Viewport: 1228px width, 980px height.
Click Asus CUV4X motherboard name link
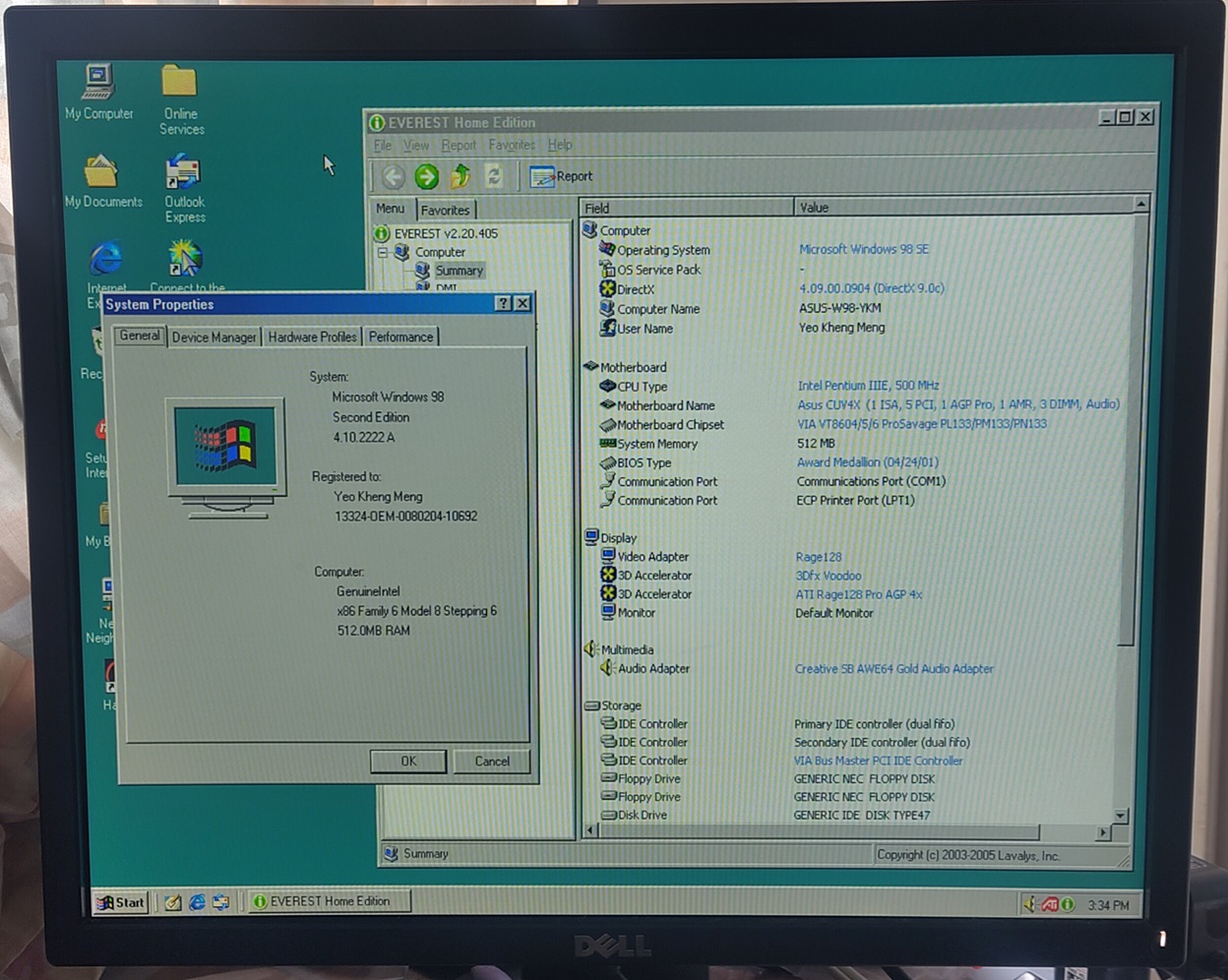[957, 404]
